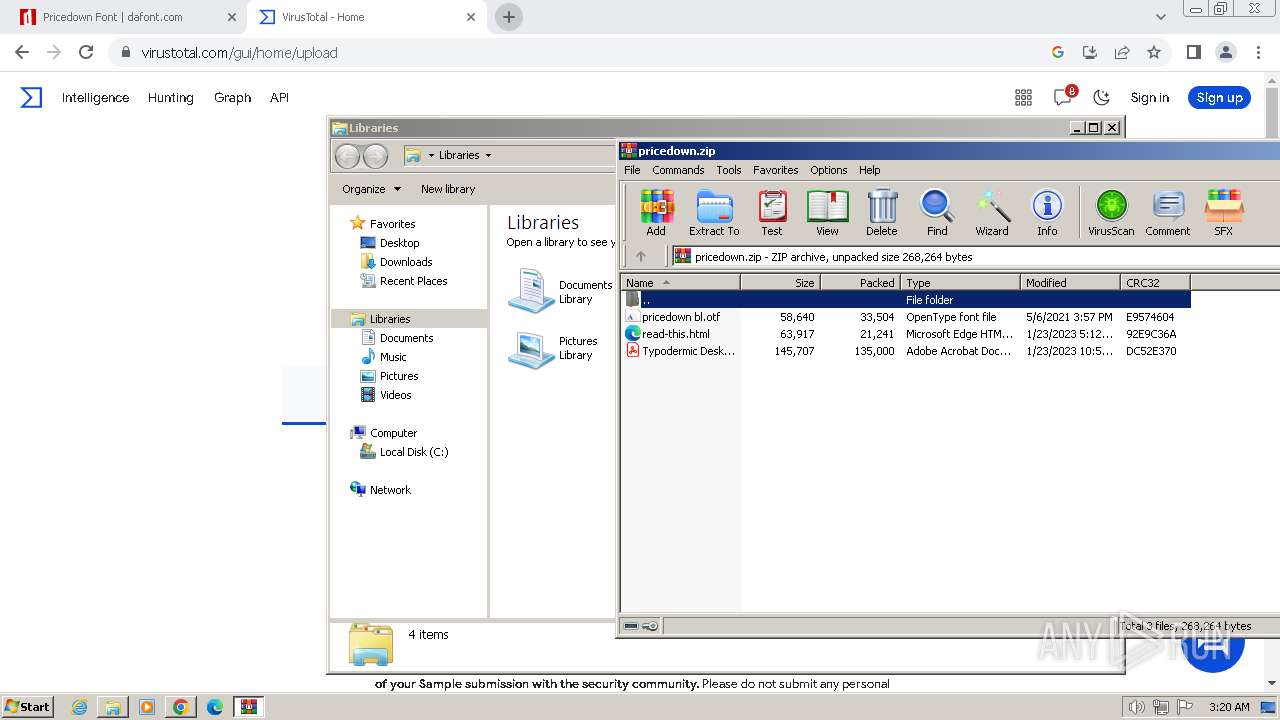Image resolution: width=1280 pixels, height=720 pixels.
Task: Click Graph in VirusTotal navigation
Action: [x=232, y=97]
